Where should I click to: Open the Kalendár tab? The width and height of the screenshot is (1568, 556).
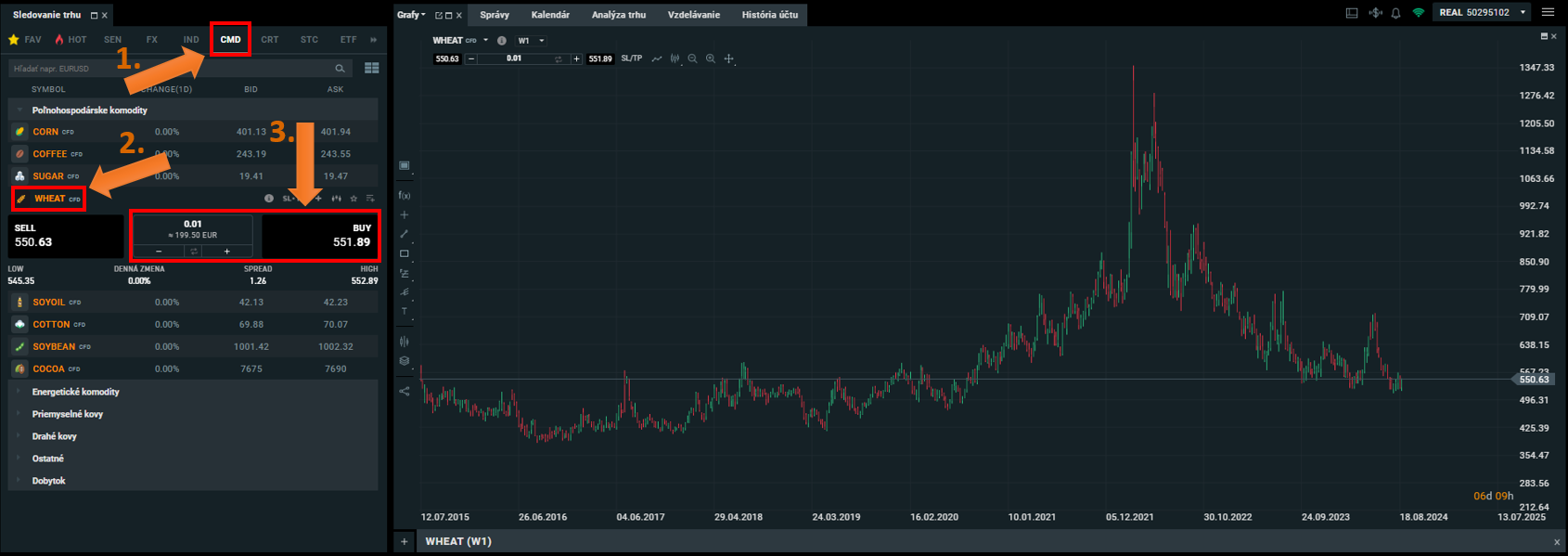coord(550,15)
